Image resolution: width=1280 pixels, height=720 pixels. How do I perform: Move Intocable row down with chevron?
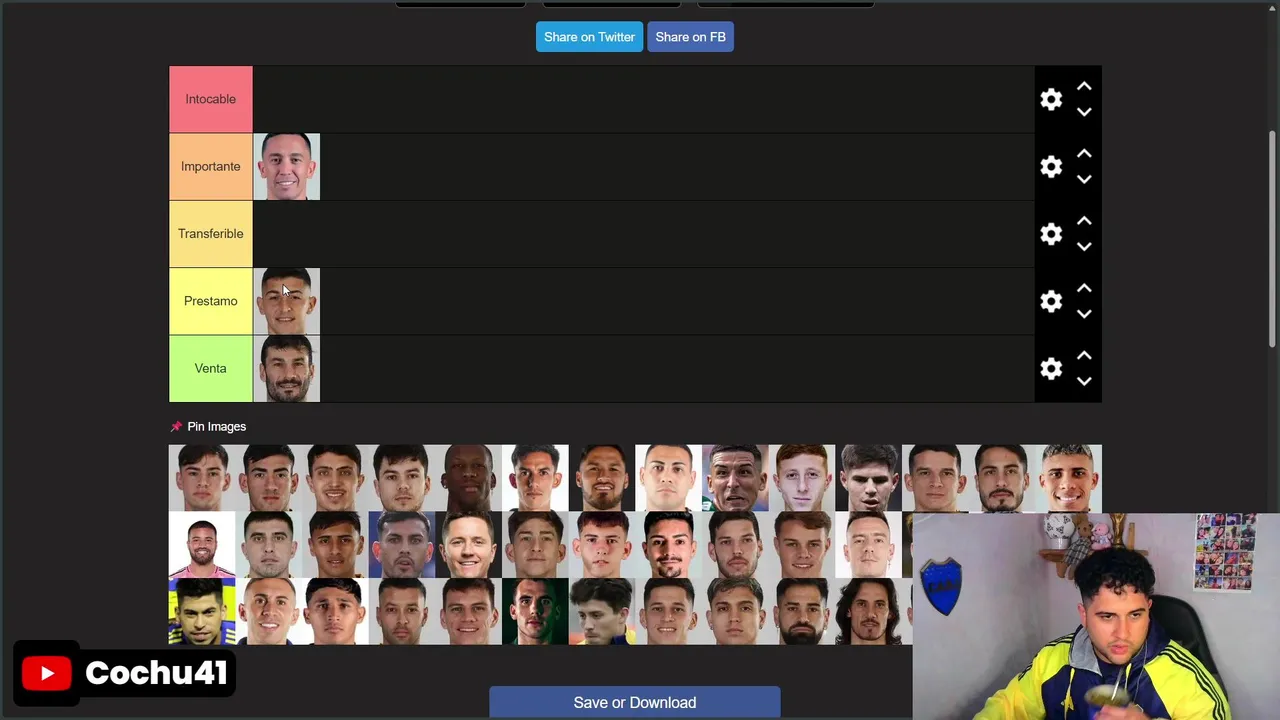click(1084, 112)
